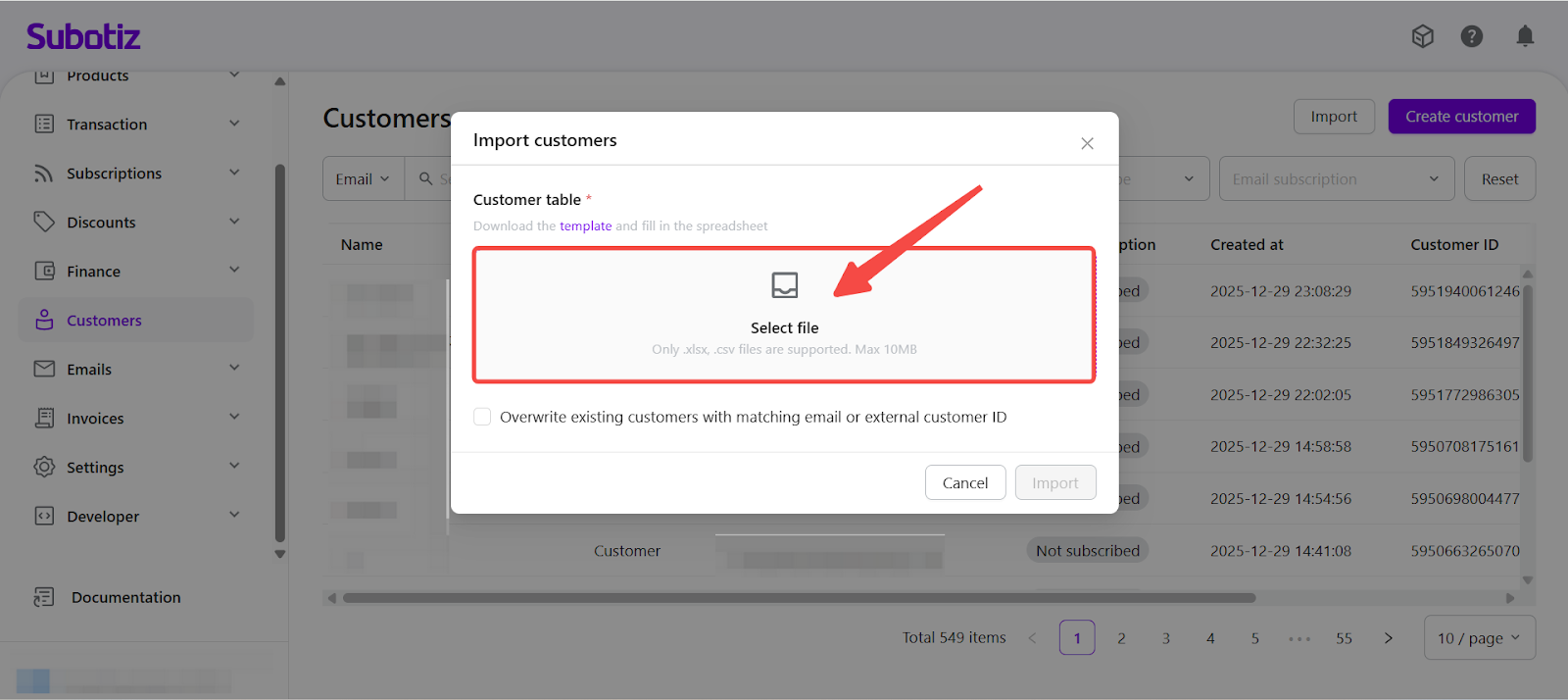Click the Developer code icon in sidebar
This screenshot has width=1568, height=700.
[44, 516]
